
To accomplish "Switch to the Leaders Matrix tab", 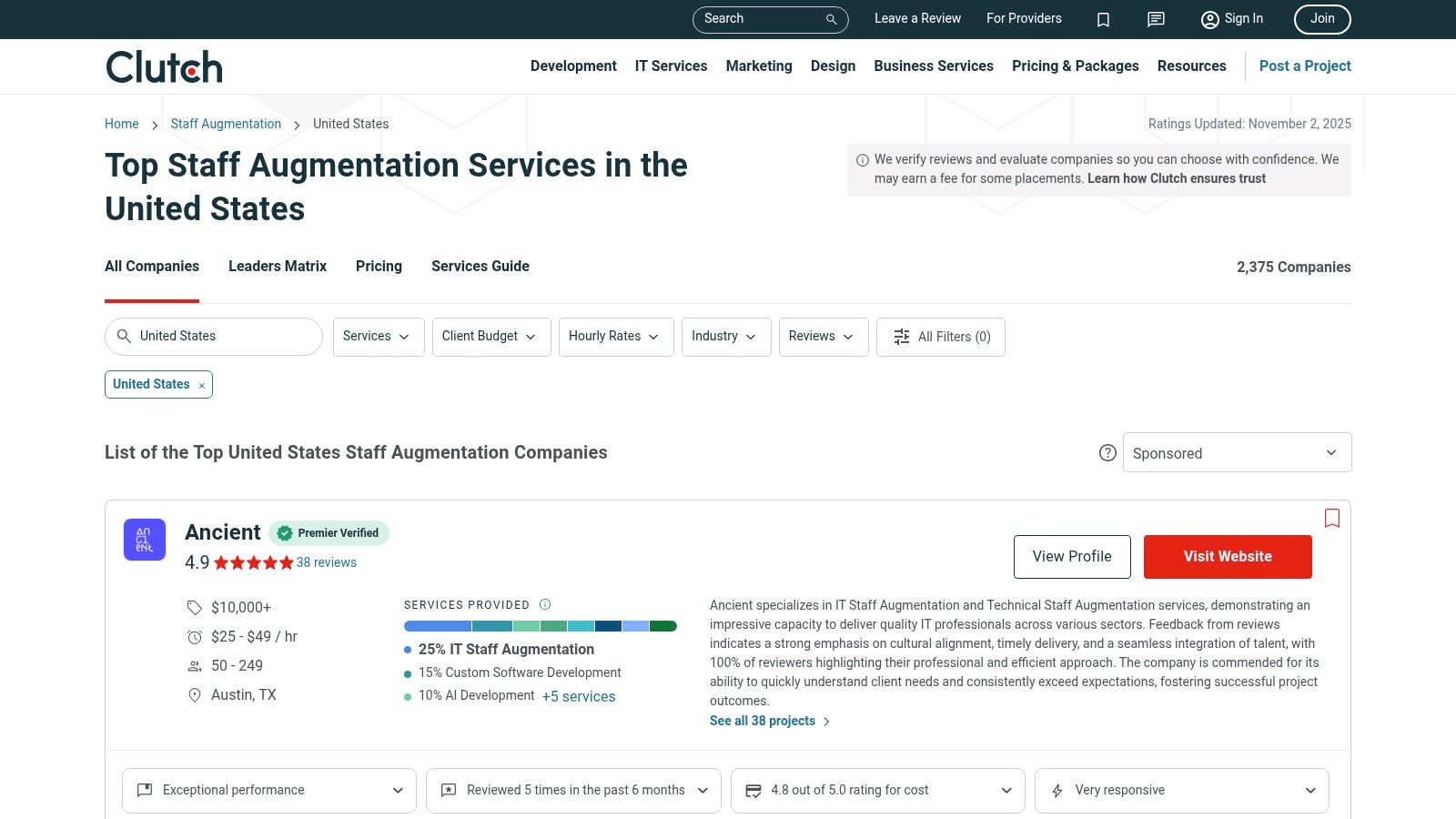I will 278,267.
